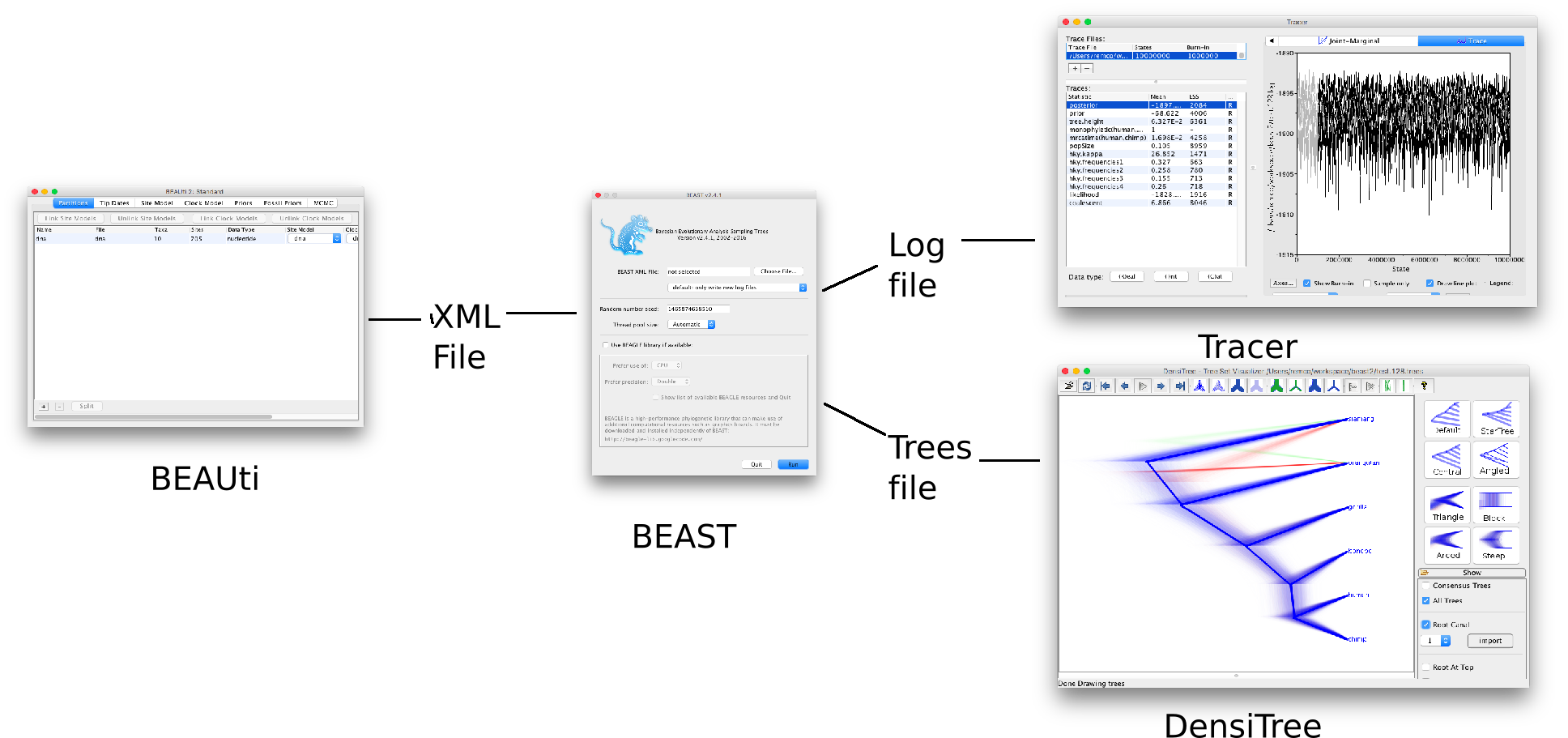Open the Root Canal number dropdown in DensiTree
Screen dimensions: 1568x738
click(x=1435, y=641)
